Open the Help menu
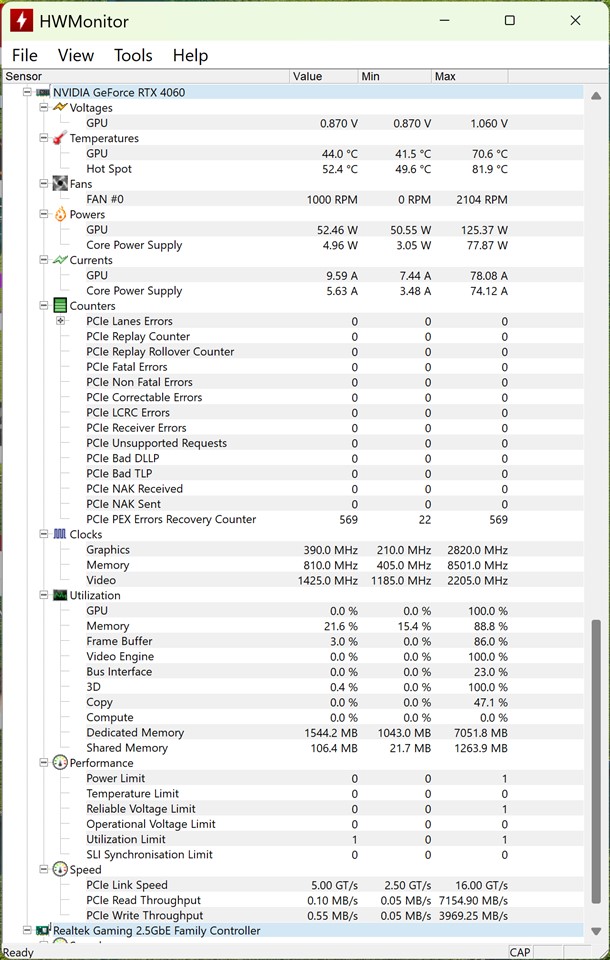Viewport: 610px width, 960px height. point(190,55)
